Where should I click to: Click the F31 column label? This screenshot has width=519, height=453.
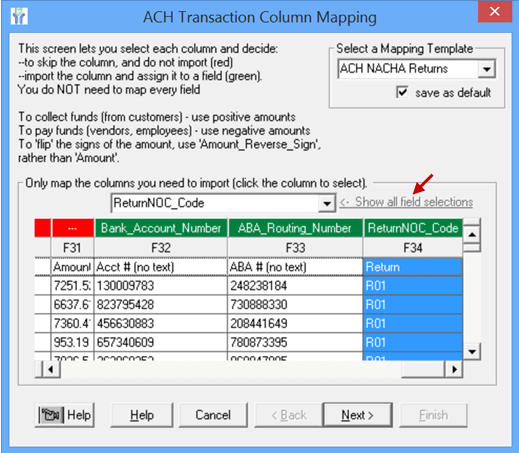72,248
